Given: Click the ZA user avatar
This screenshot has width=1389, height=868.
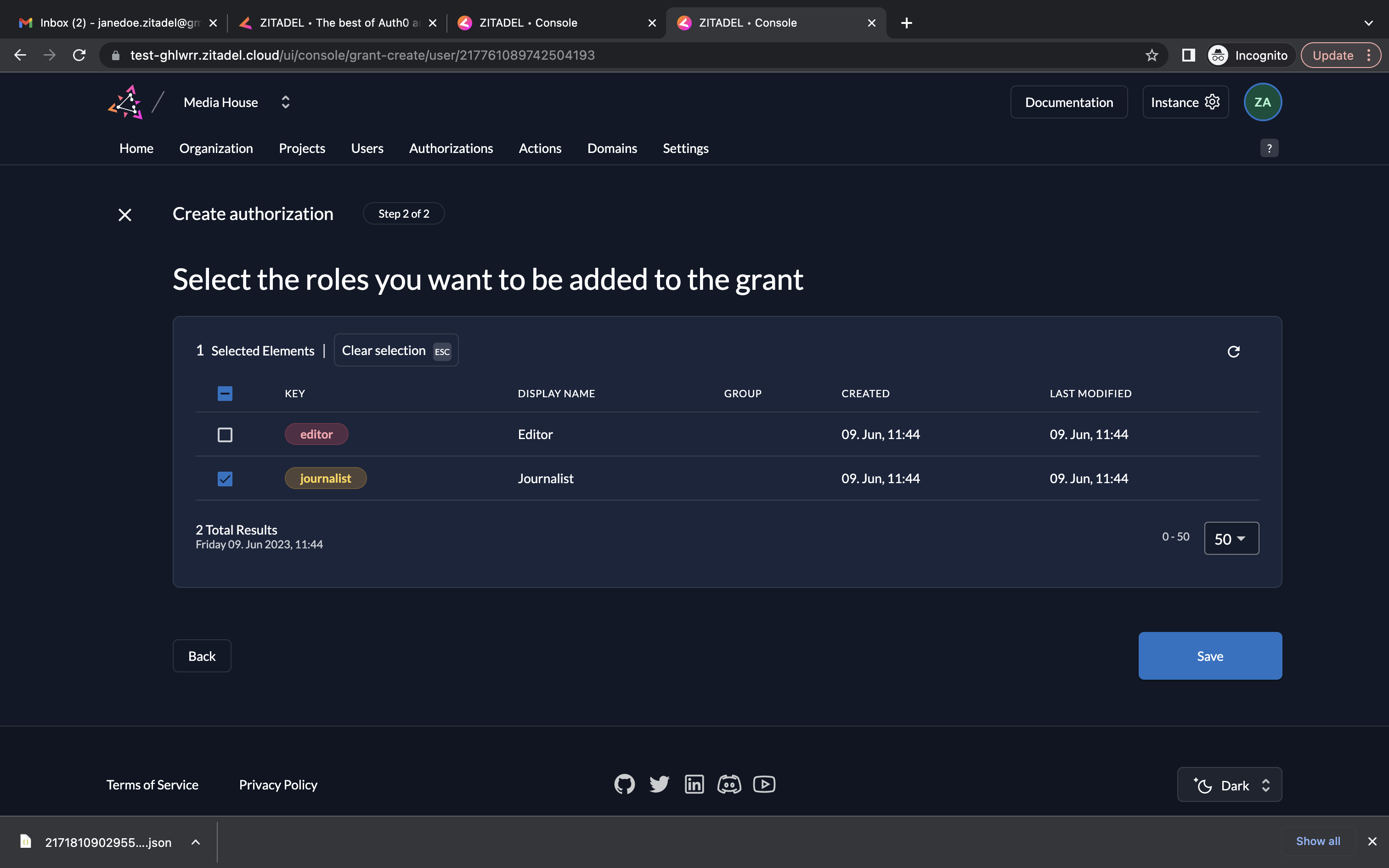Looking at the screenshot, I should click(1262, 102).
